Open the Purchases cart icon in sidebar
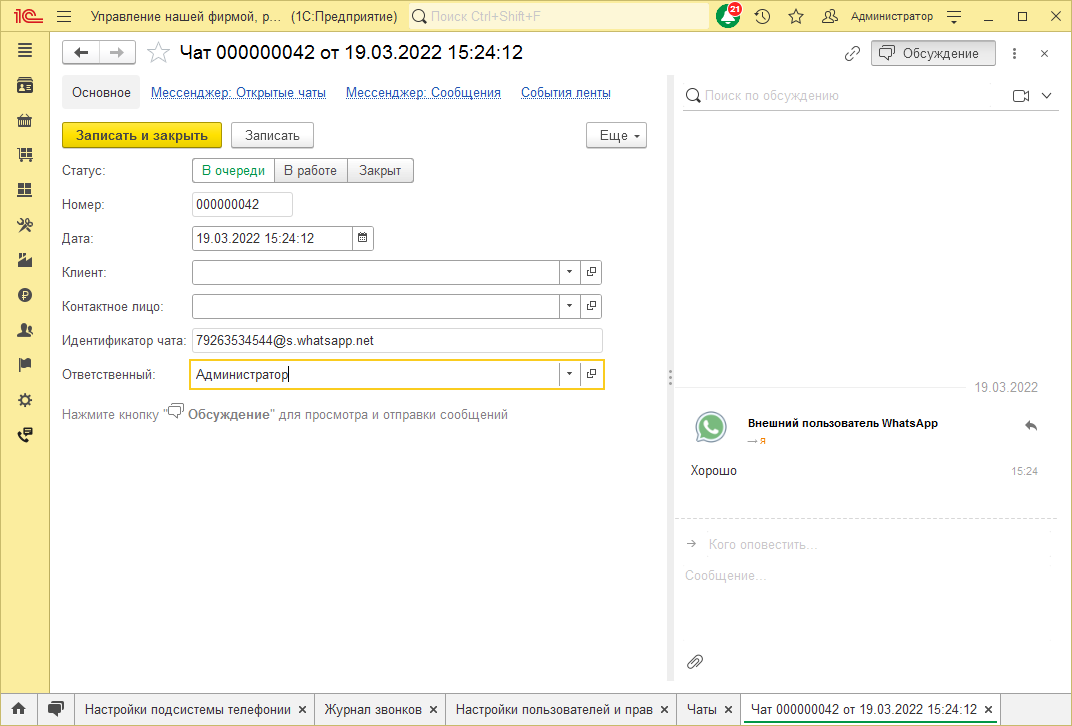 (x=25, y=155)
